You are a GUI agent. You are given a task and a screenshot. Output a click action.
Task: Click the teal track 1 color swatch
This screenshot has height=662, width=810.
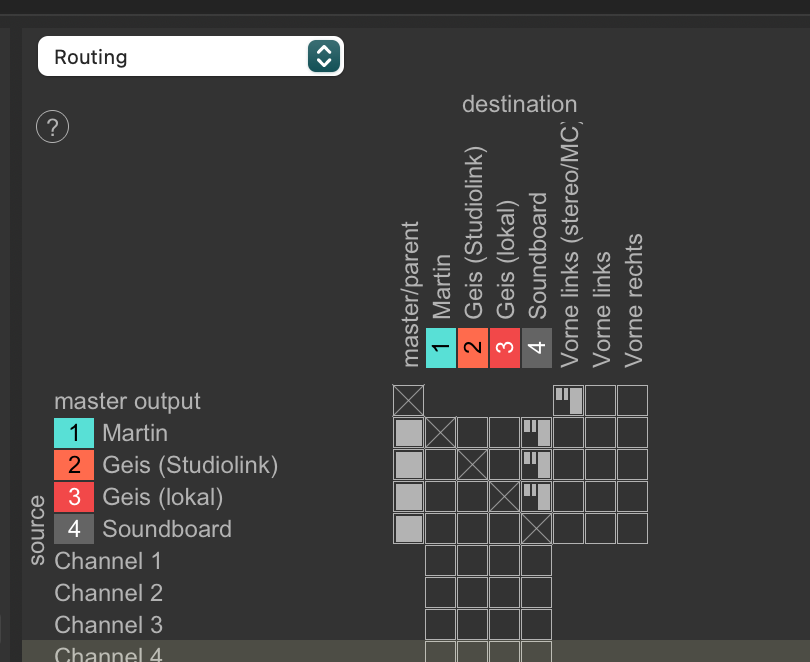coord(74,433)
